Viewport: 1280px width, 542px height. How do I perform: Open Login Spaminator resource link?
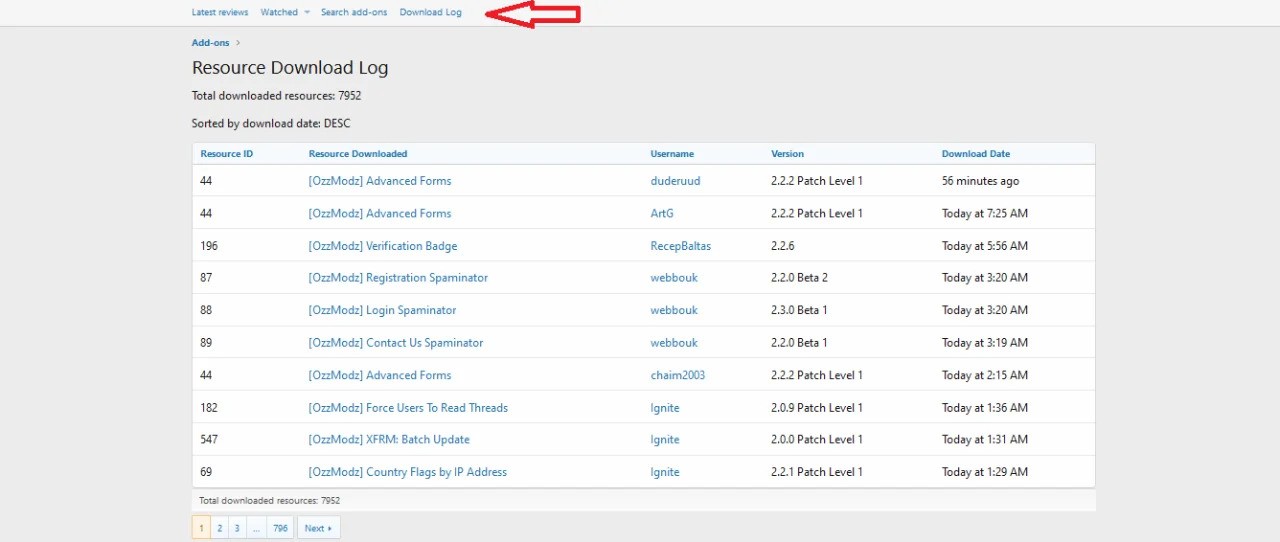pos(382,310)
